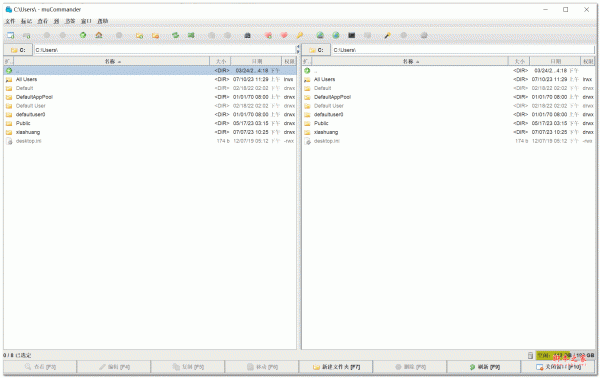Open the left panel C: drive dropdown
Screen dimensions: 600x378
click(18, 50)
